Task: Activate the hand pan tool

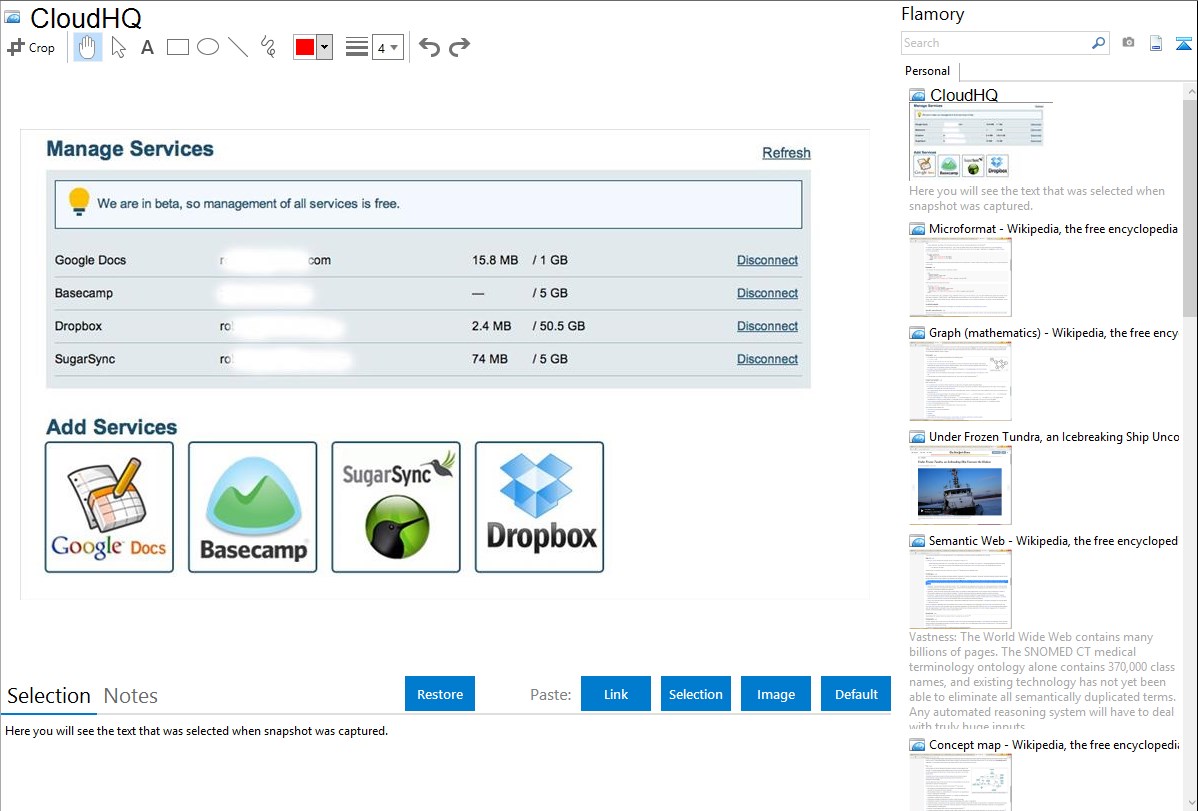Action: coord(88,47)
